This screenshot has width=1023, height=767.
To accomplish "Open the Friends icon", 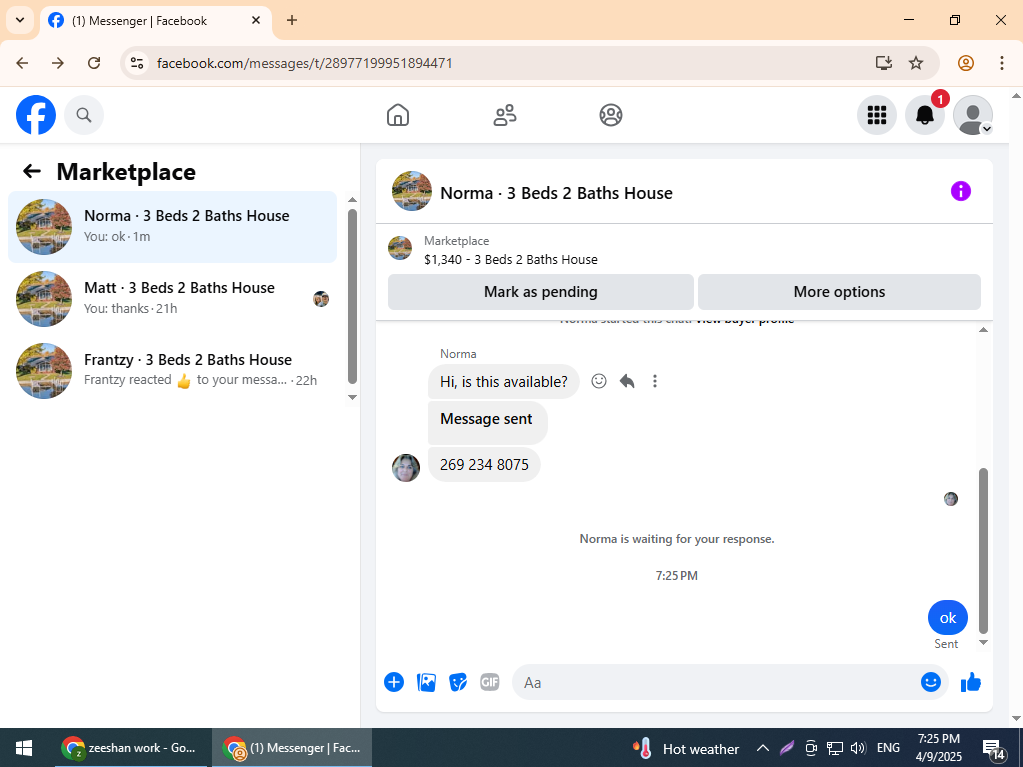I will (x=504, y=115).
